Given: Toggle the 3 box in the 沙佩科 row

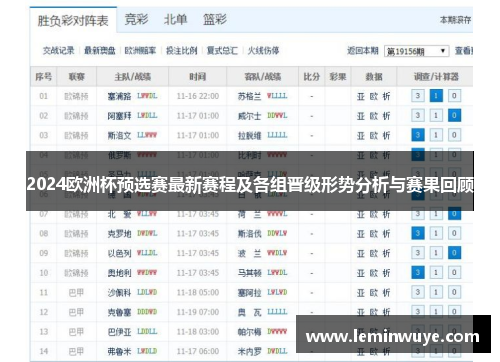Looking at the screenshot, I should point(418,292).
